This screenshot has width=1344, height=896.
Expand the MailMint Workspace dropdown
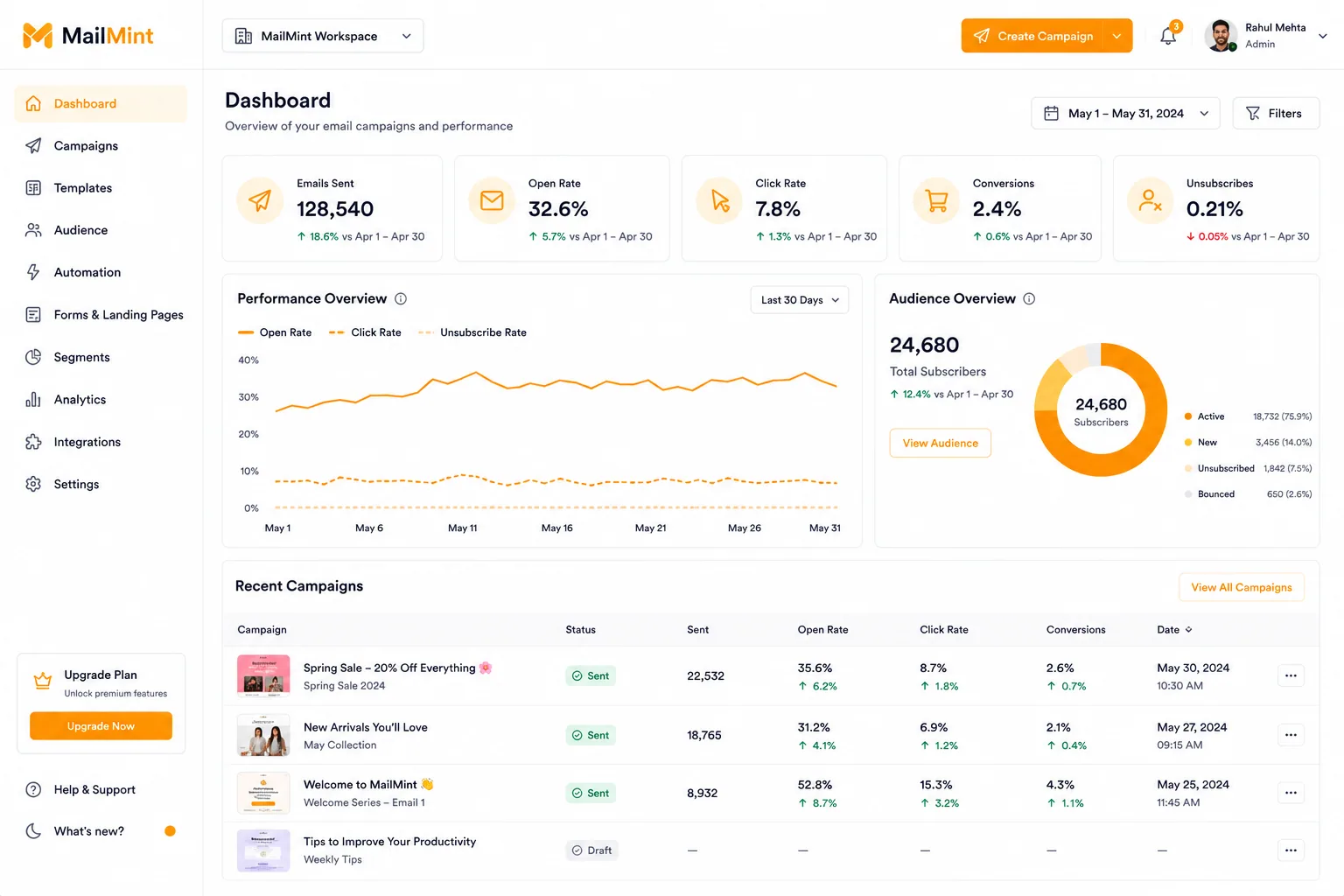323,36
